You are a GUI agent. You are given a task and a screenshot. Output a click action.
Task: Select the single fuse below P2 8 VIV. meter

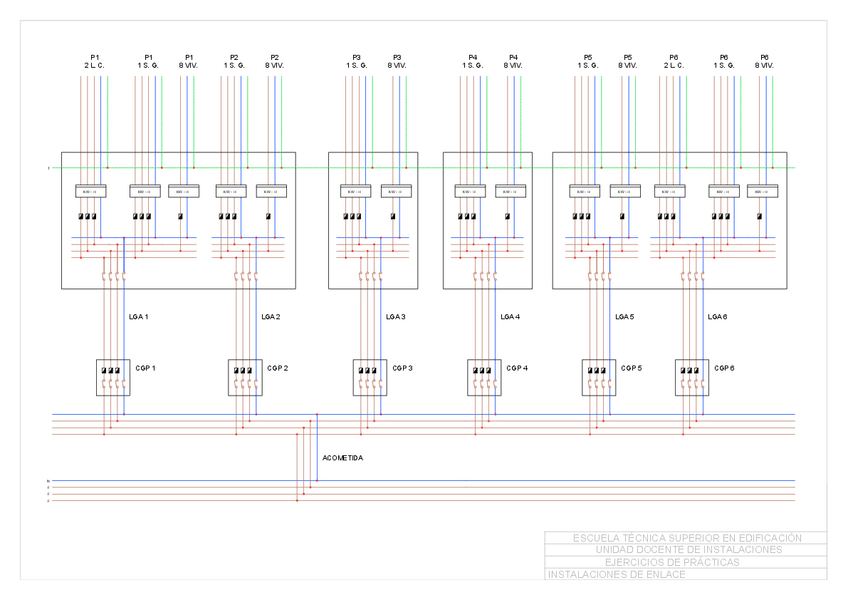click(270, 216)
